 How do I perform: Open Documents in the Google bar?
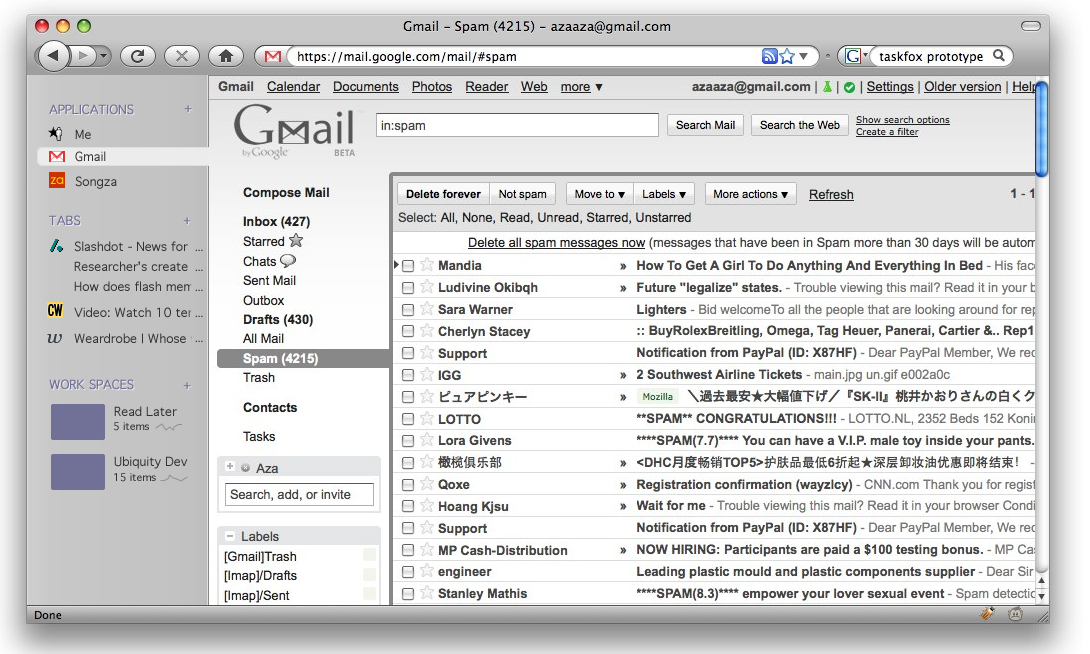[366, 87]
